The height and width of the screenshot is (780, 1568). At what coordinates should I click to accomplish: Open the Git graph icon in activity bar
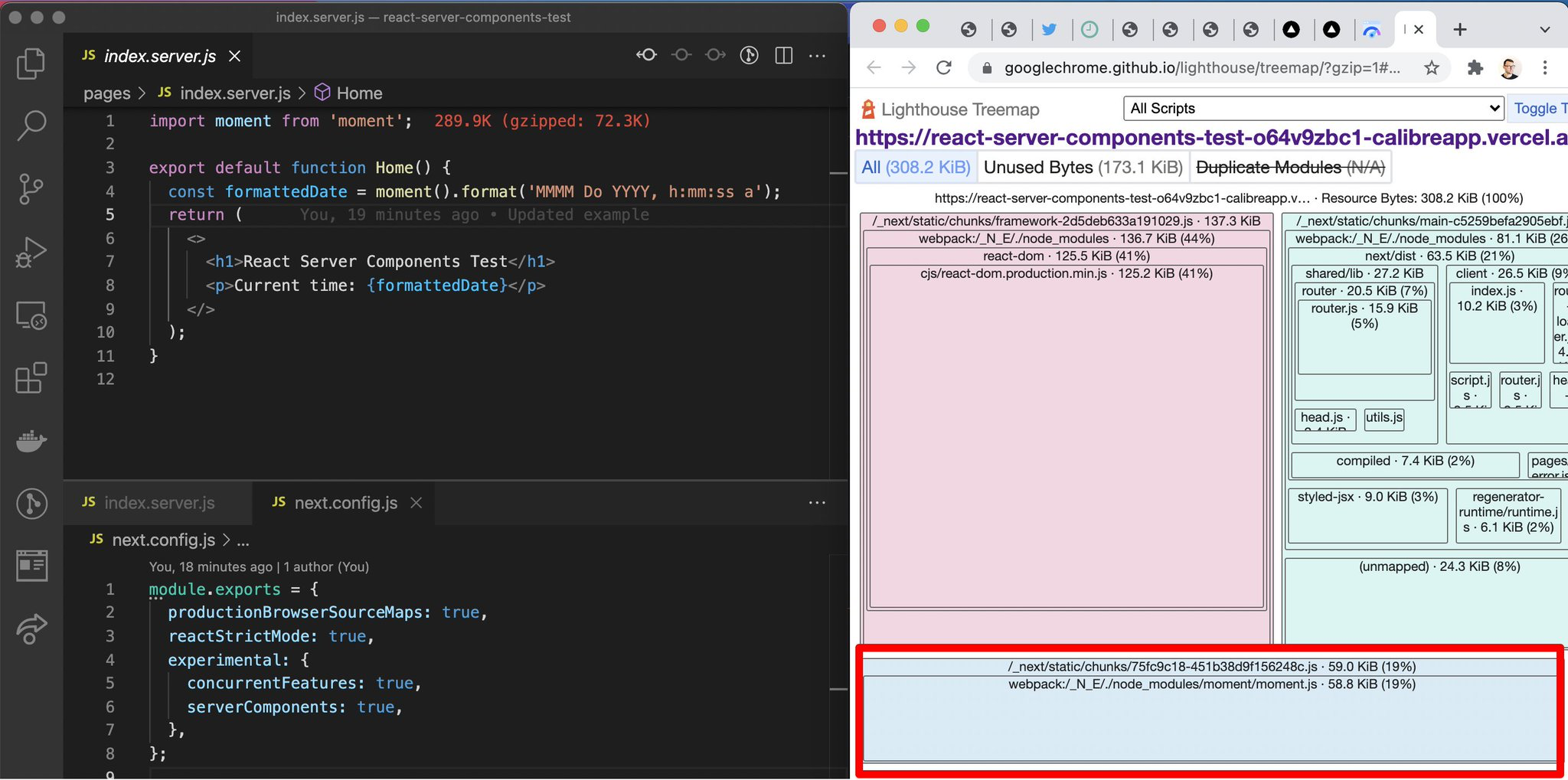[x=31, y=504]
